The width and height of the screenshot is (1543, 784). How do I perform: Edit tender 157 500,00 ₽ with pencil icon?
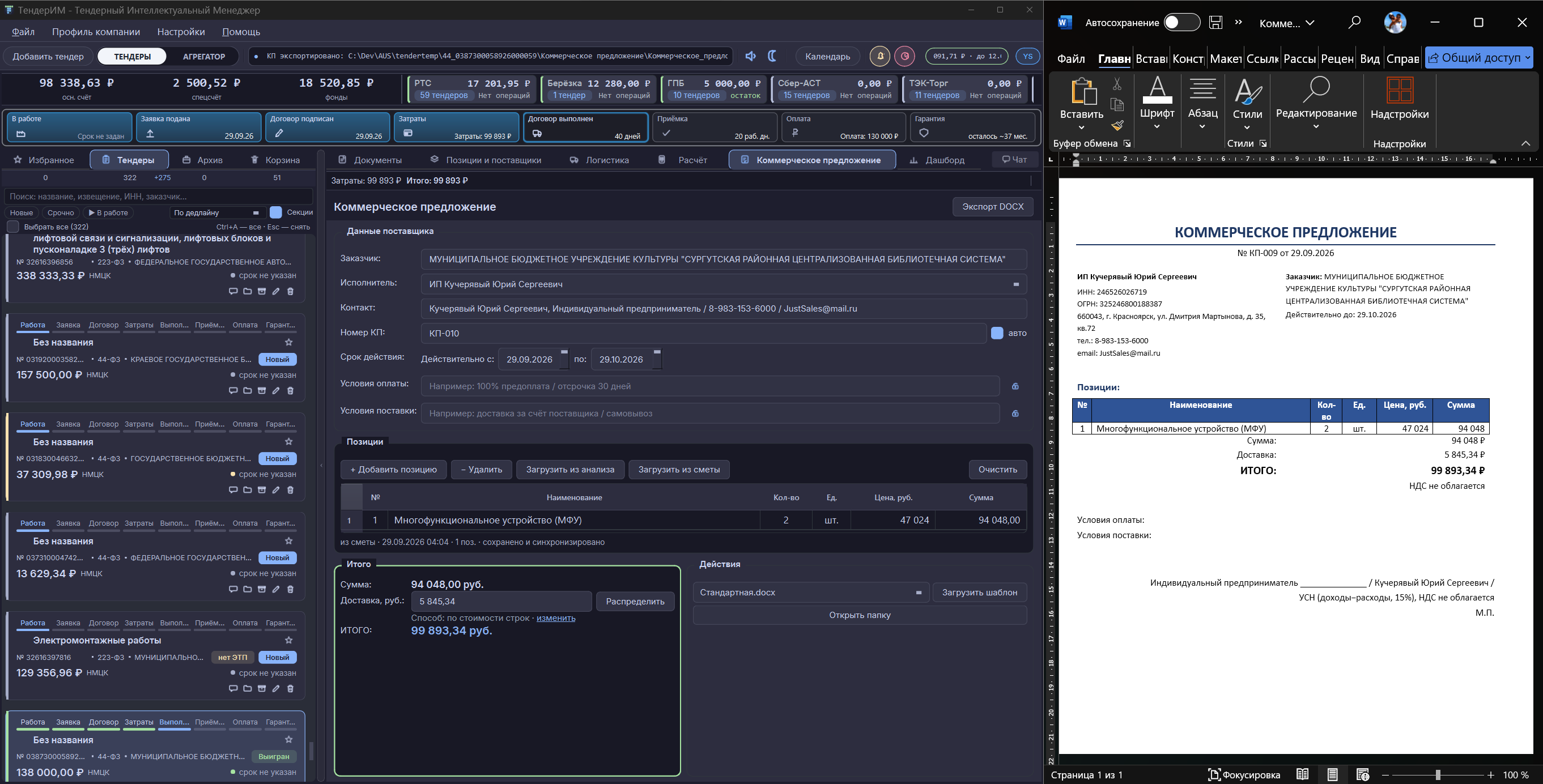276,390
